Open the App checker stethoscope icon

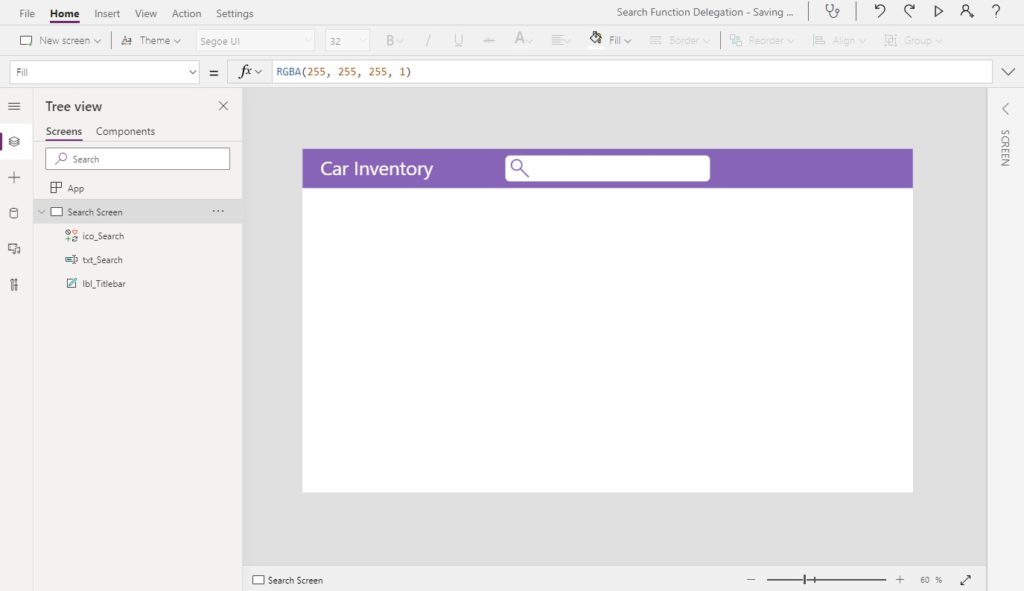tap(832, 12)
